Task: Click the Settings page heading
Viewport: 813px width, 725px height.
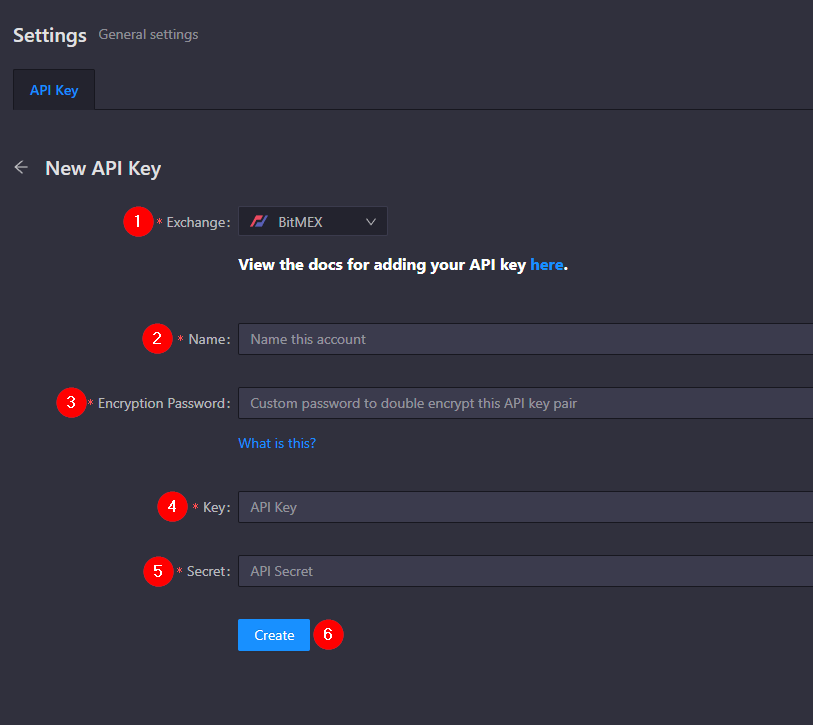Action: [x=50, y=36]
